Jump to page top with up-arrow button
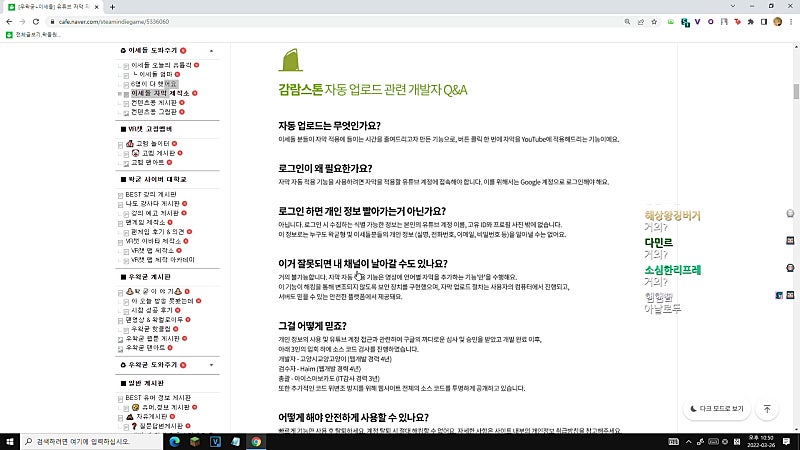The image size is (800, 450). pos(767,409)
